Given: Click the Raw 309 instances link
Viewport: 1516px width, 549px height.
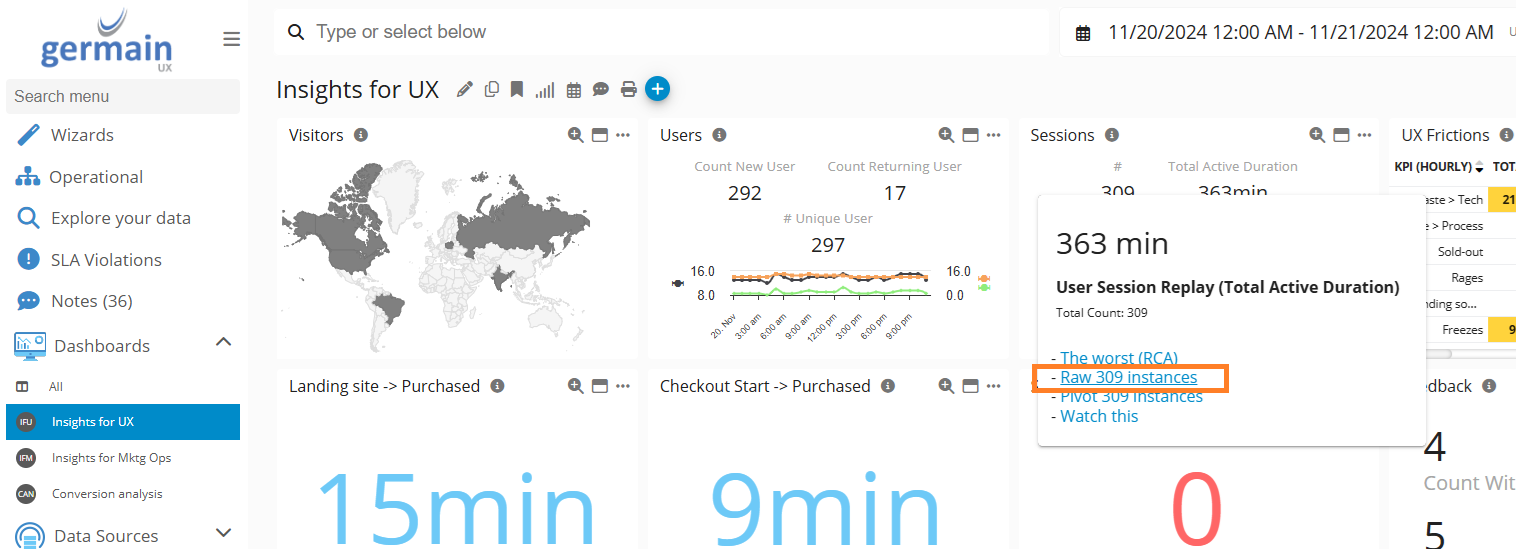Looking at the screenshot, I should tap(1129, 377).
